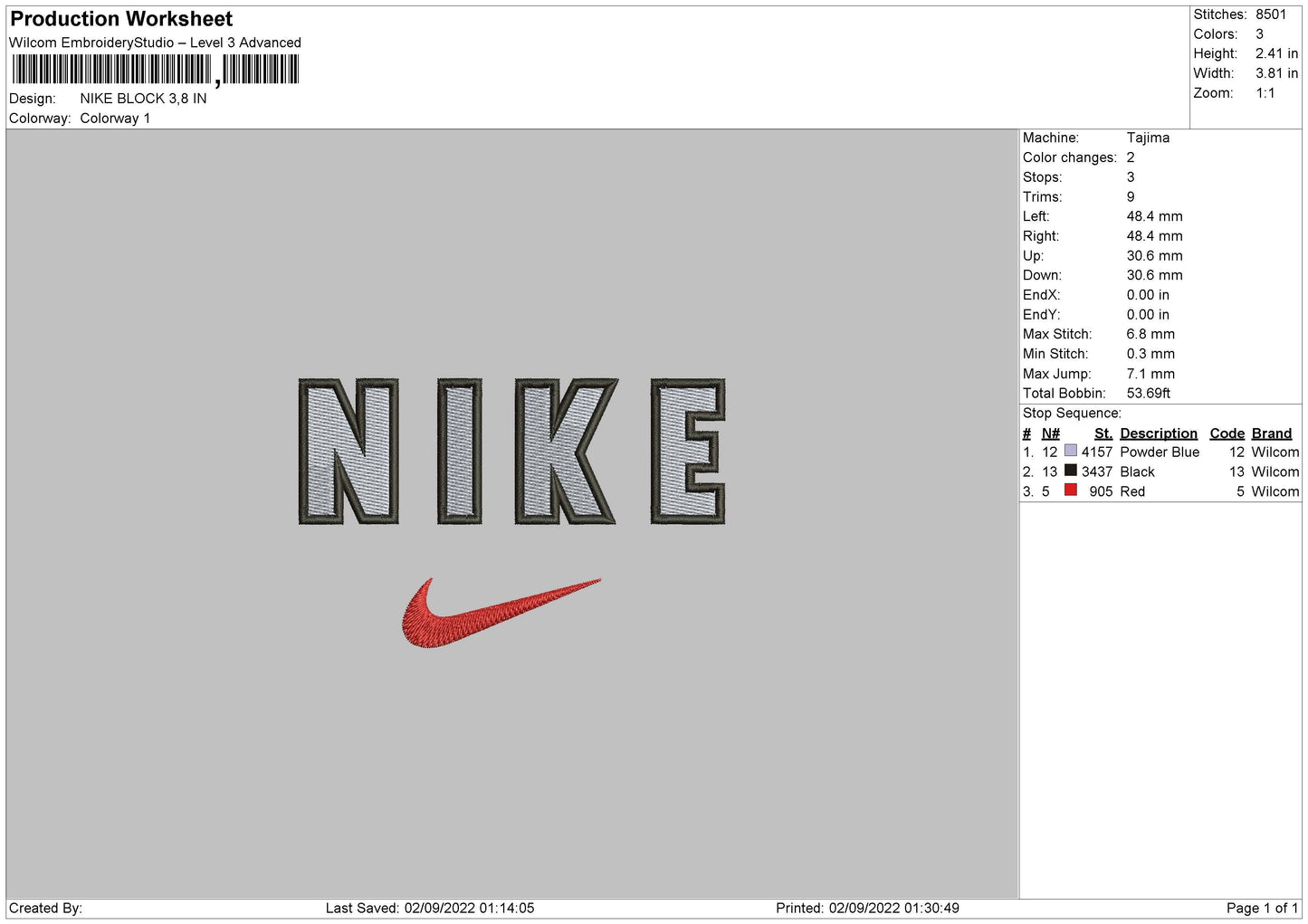This screenshot has height=924, width=1308.
Task: Click the Max Stitch value '6.8 mm'
Action: tap(1150, 334)
